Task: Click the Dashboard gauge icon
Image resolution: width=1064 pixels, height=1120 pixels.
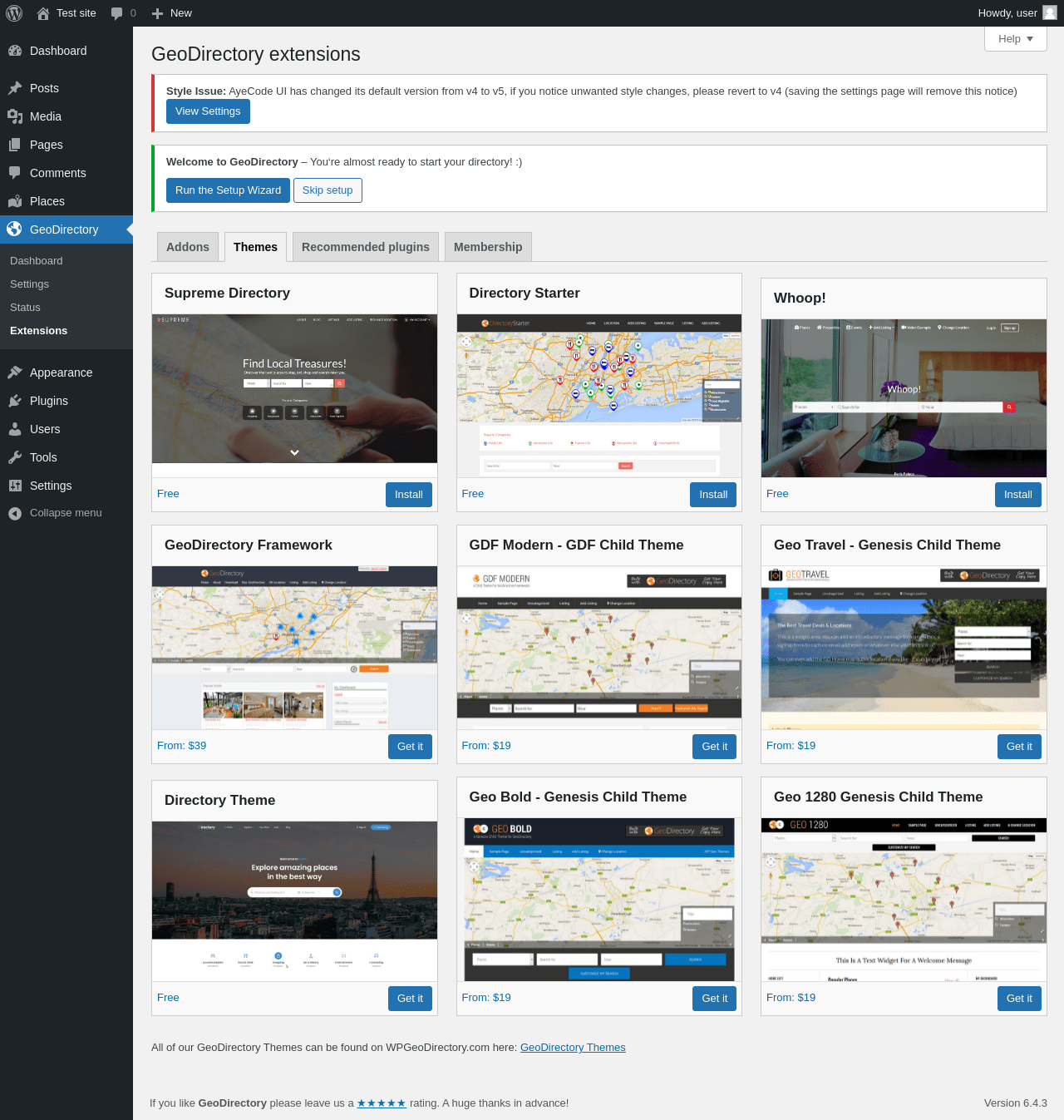Action: point(15,51)
